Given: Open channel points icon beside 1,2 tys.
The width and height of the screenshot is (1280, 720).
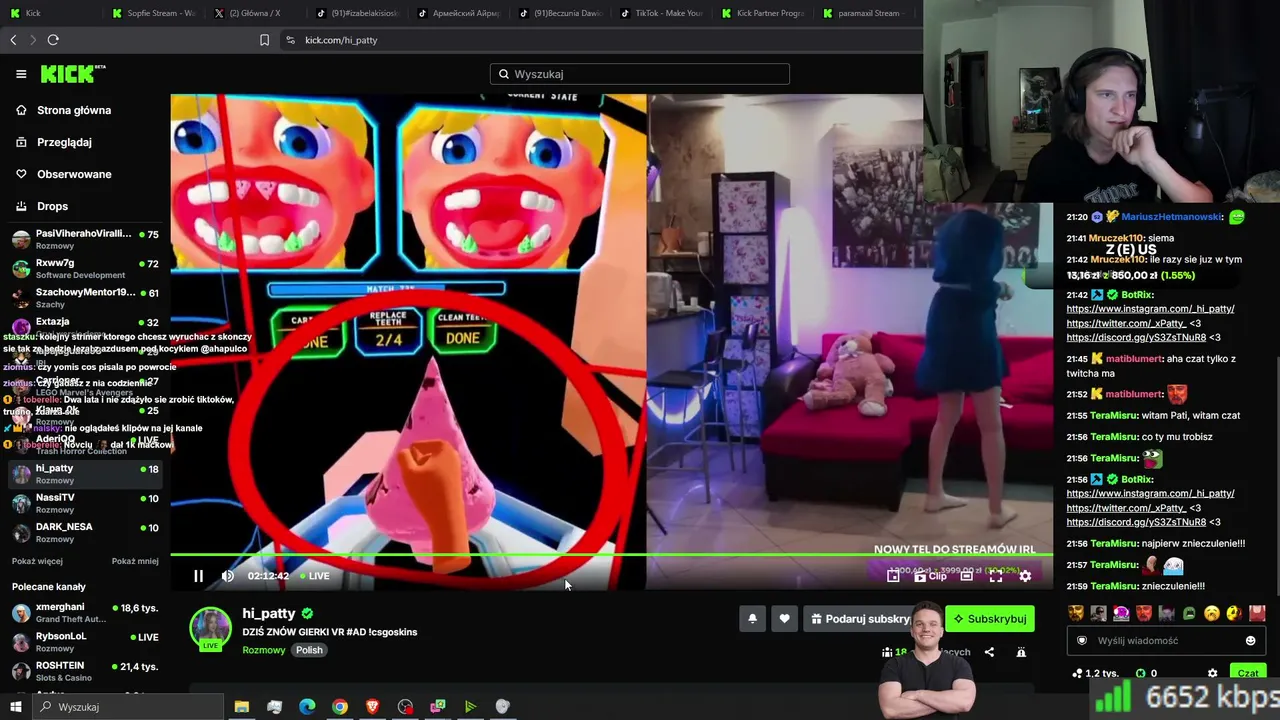Looking at the screenshot, I should coord(1077,674).
